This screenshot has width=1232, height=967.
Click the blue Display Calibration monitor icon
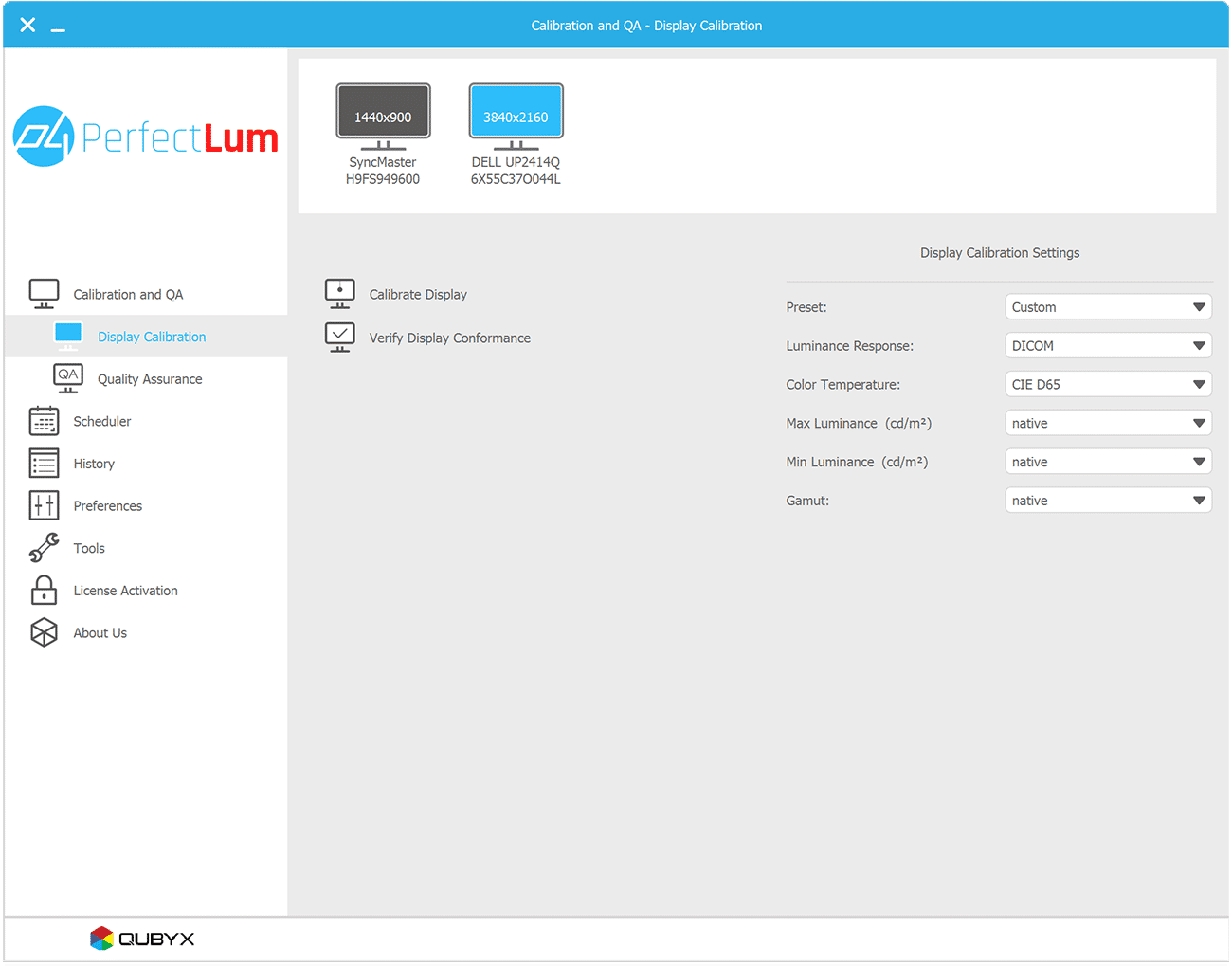tap(68, 336)
